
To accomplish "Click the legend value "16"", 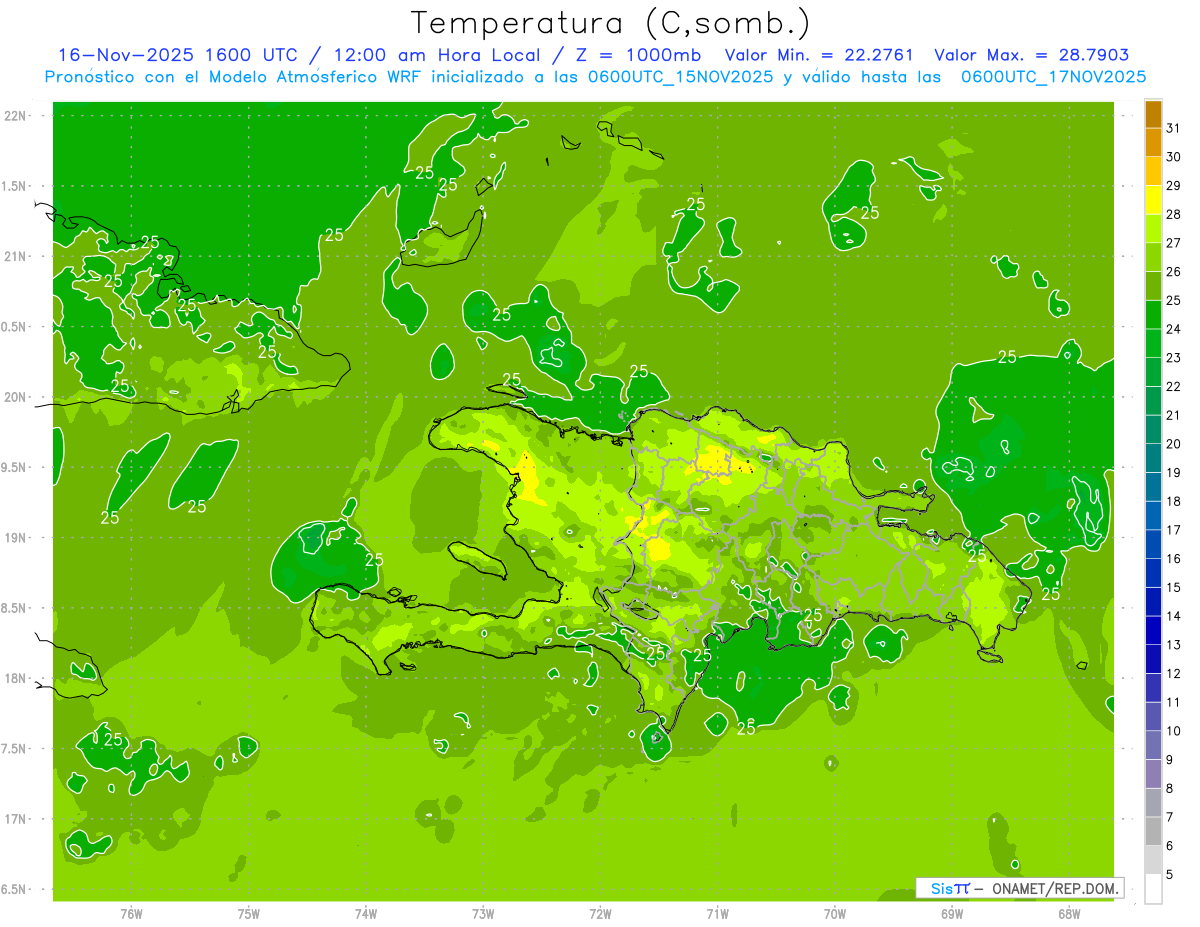I will click(x=1173, y=558).
